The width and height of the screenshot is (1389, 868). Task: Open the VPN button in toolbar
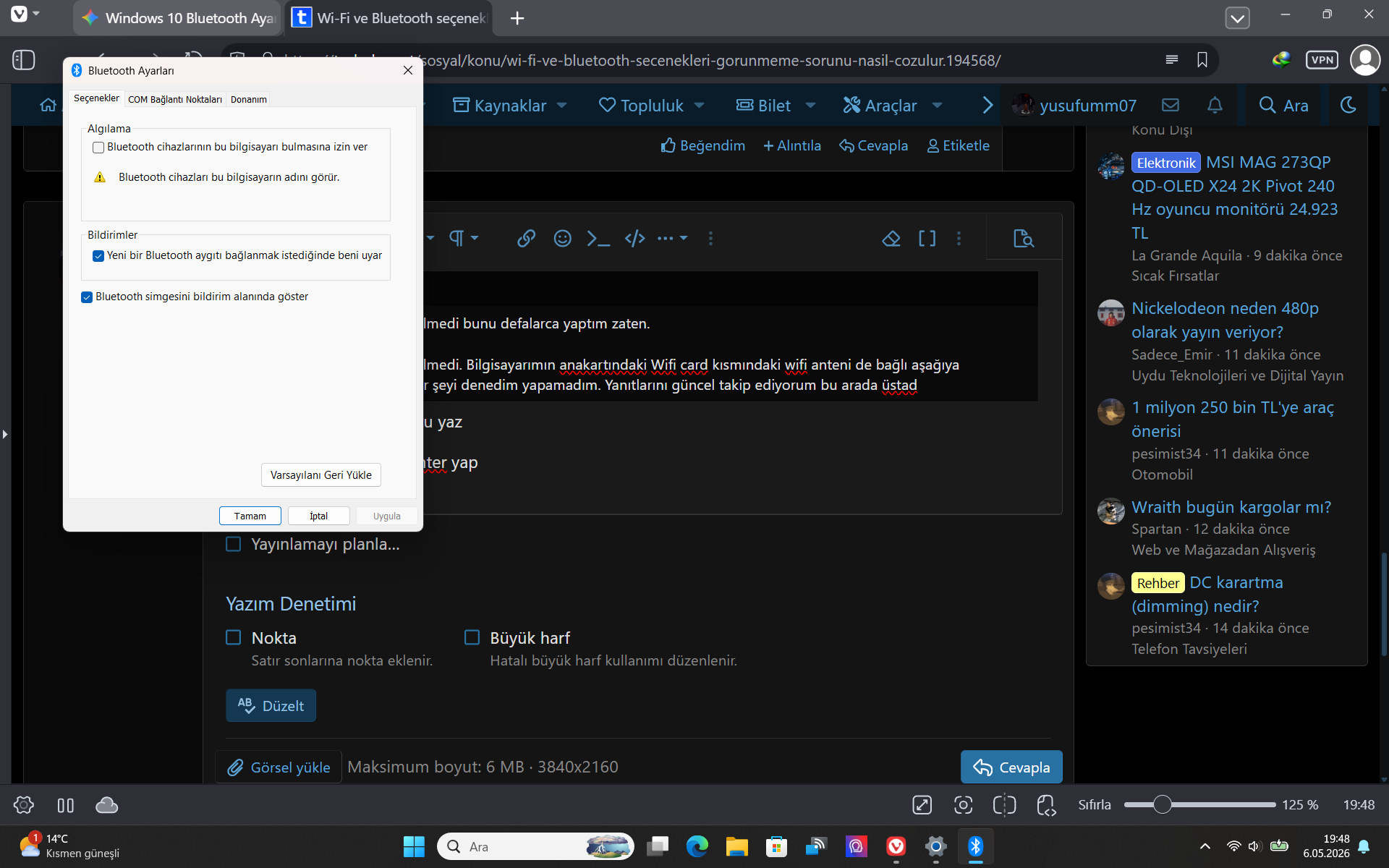1322,60
